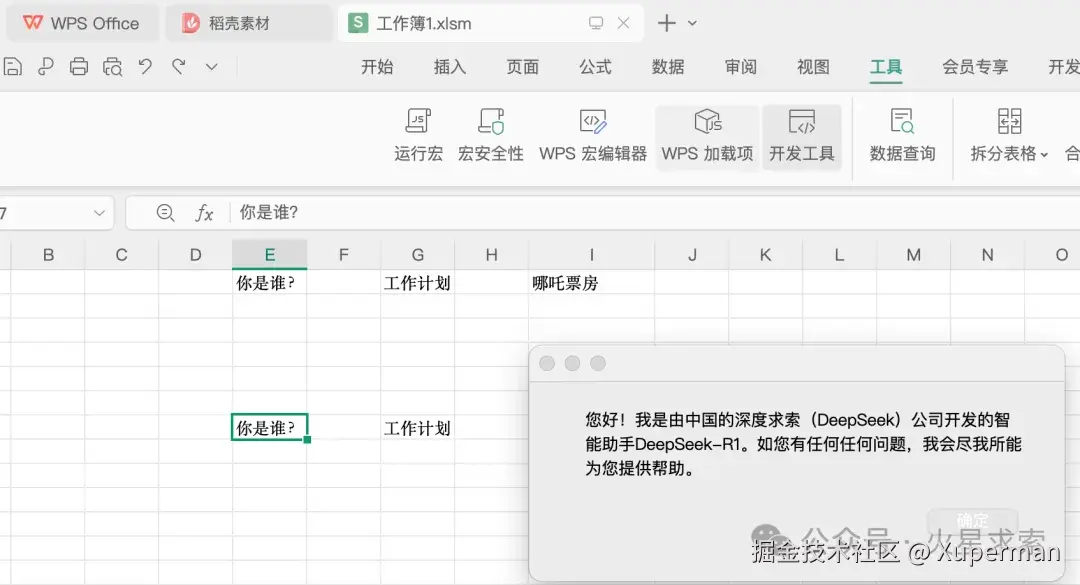Click the monitor icon on 工作簿1.xlsm tab
The image size is (1080, 585).
(596, 23)
